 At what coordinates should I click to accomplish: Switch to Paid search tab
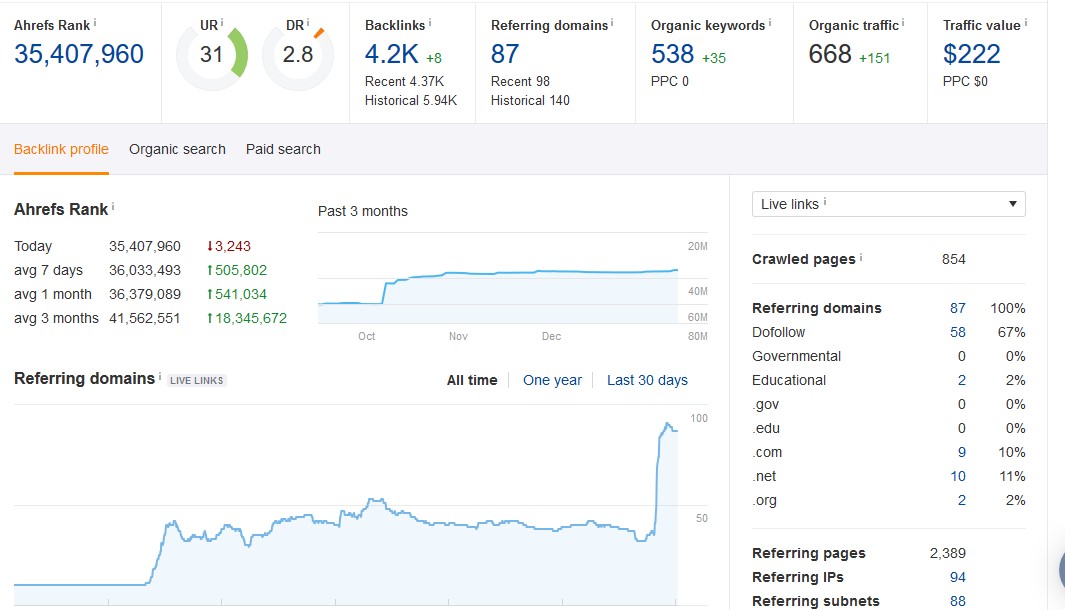tap(283, 149)
